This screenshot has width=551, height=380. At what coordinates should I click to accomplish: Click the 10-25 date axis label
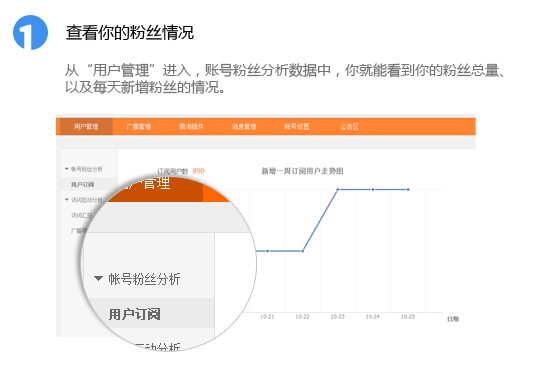(x=408, y=317)
